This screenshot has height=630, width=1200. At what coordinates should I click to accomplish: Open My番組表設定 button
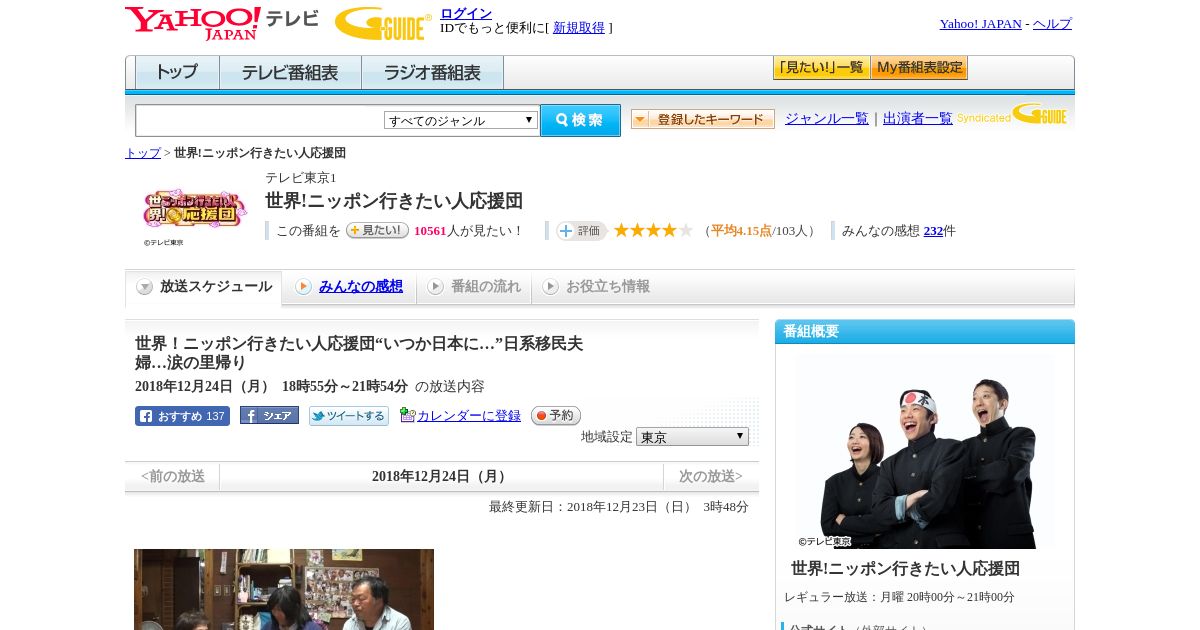tap(919, 68)
